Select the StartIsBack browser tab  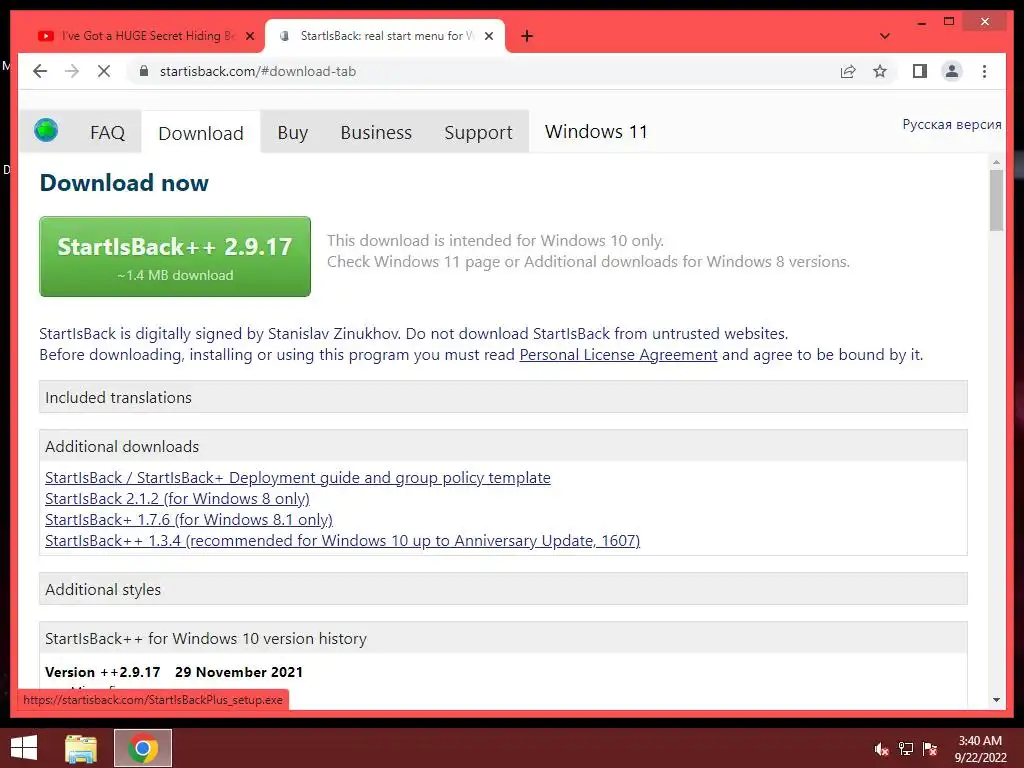click(384, 36)
